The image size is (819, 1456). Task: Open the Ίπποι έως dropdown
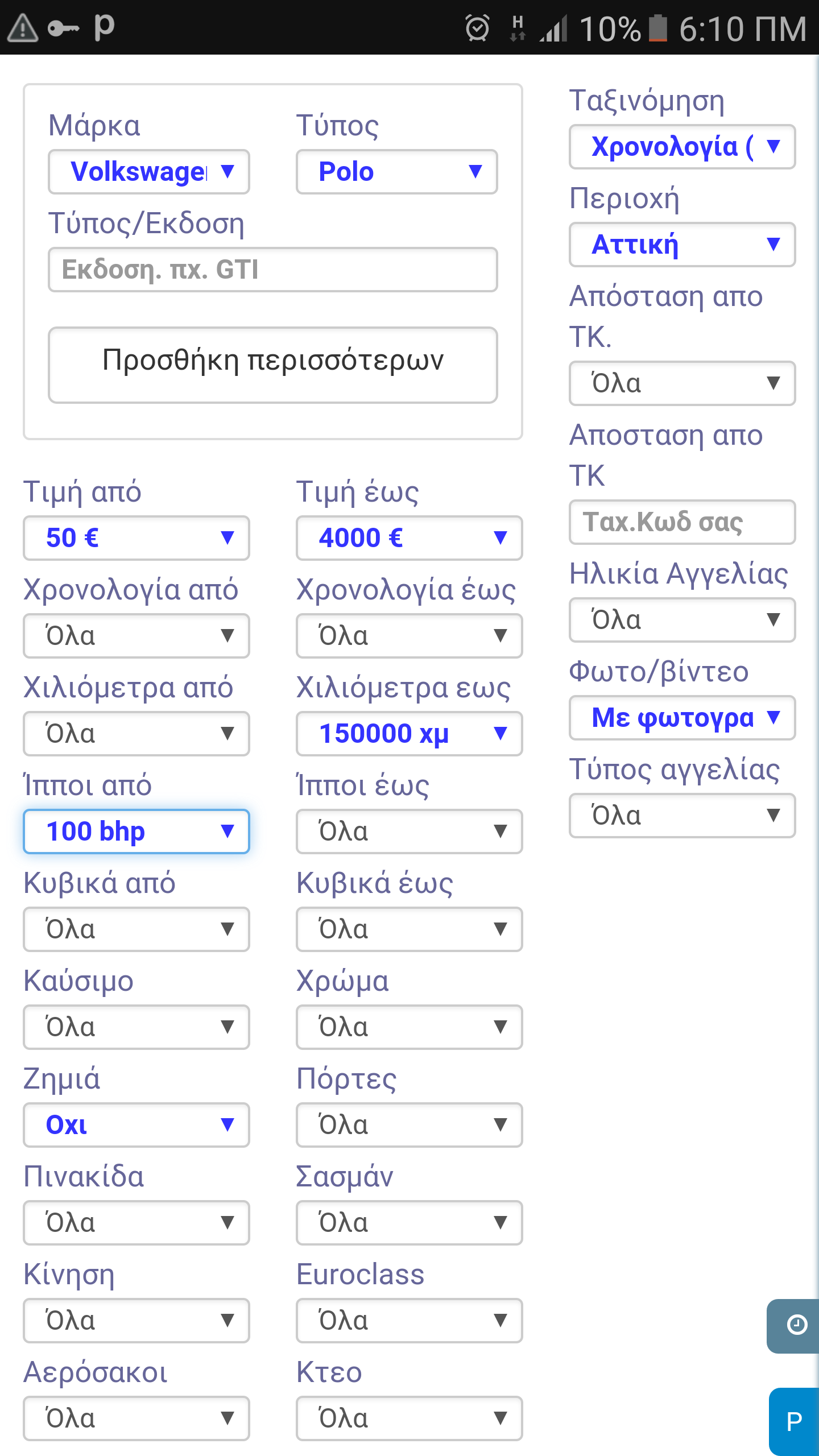409,832
